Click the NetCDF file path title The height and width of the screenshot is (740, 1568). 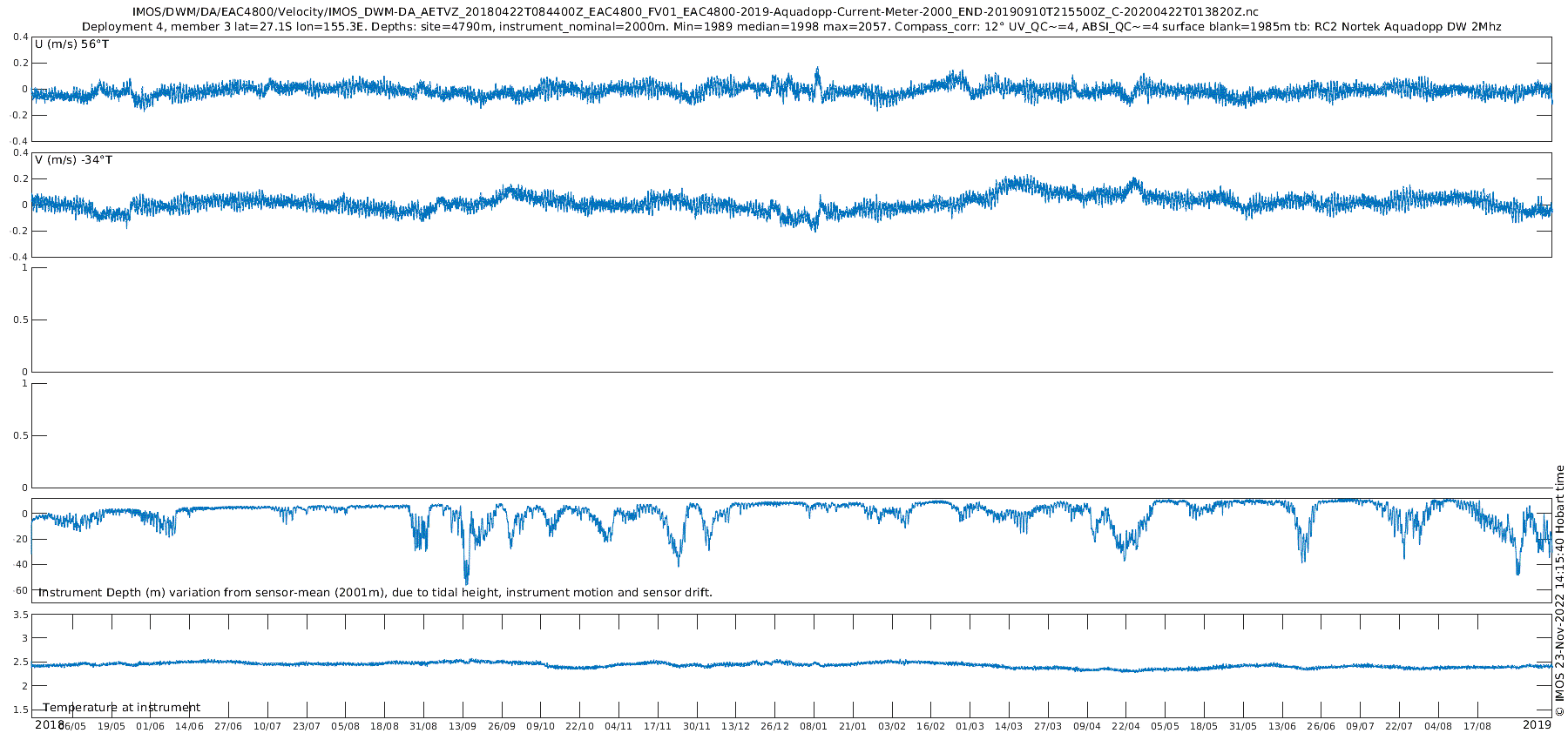click(x=695, y=12)
